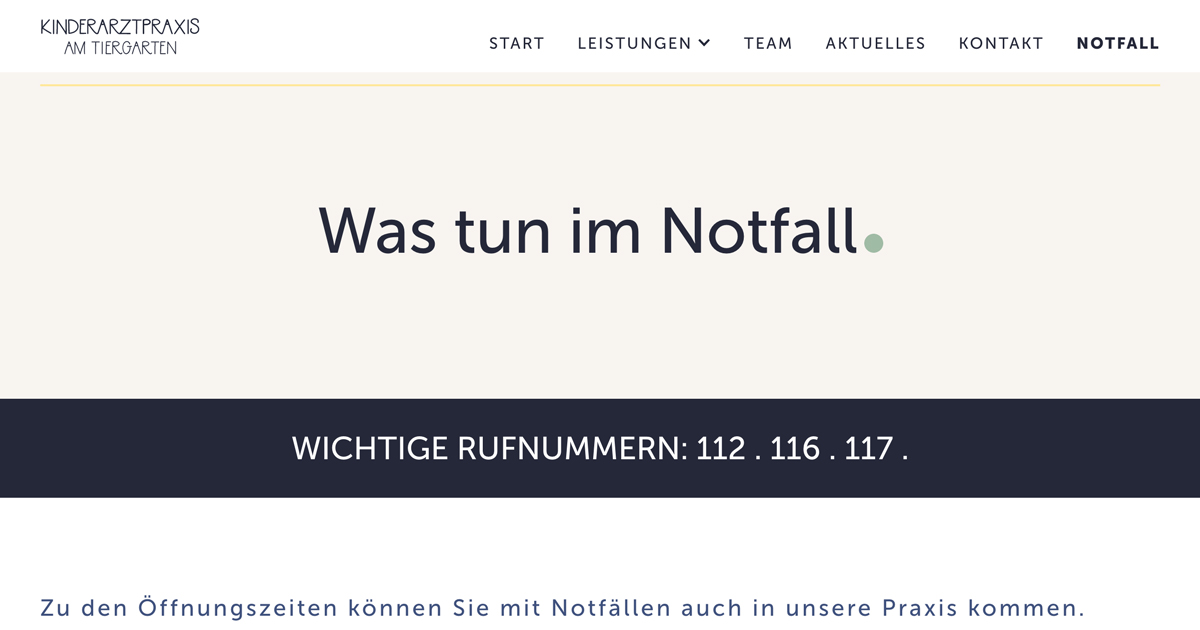
Task: Click the LEISTUNGEN menu label
Action: (633, 43)
